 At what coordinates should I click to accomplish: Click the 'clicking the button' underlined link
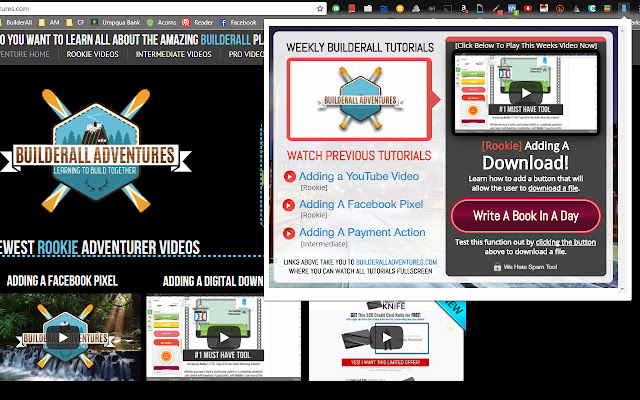pyautogui.click(x=566, y=242)
